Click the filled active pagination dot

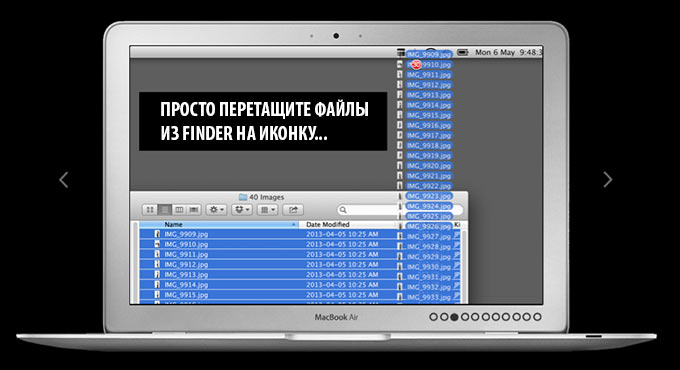(x=454, y=317)
